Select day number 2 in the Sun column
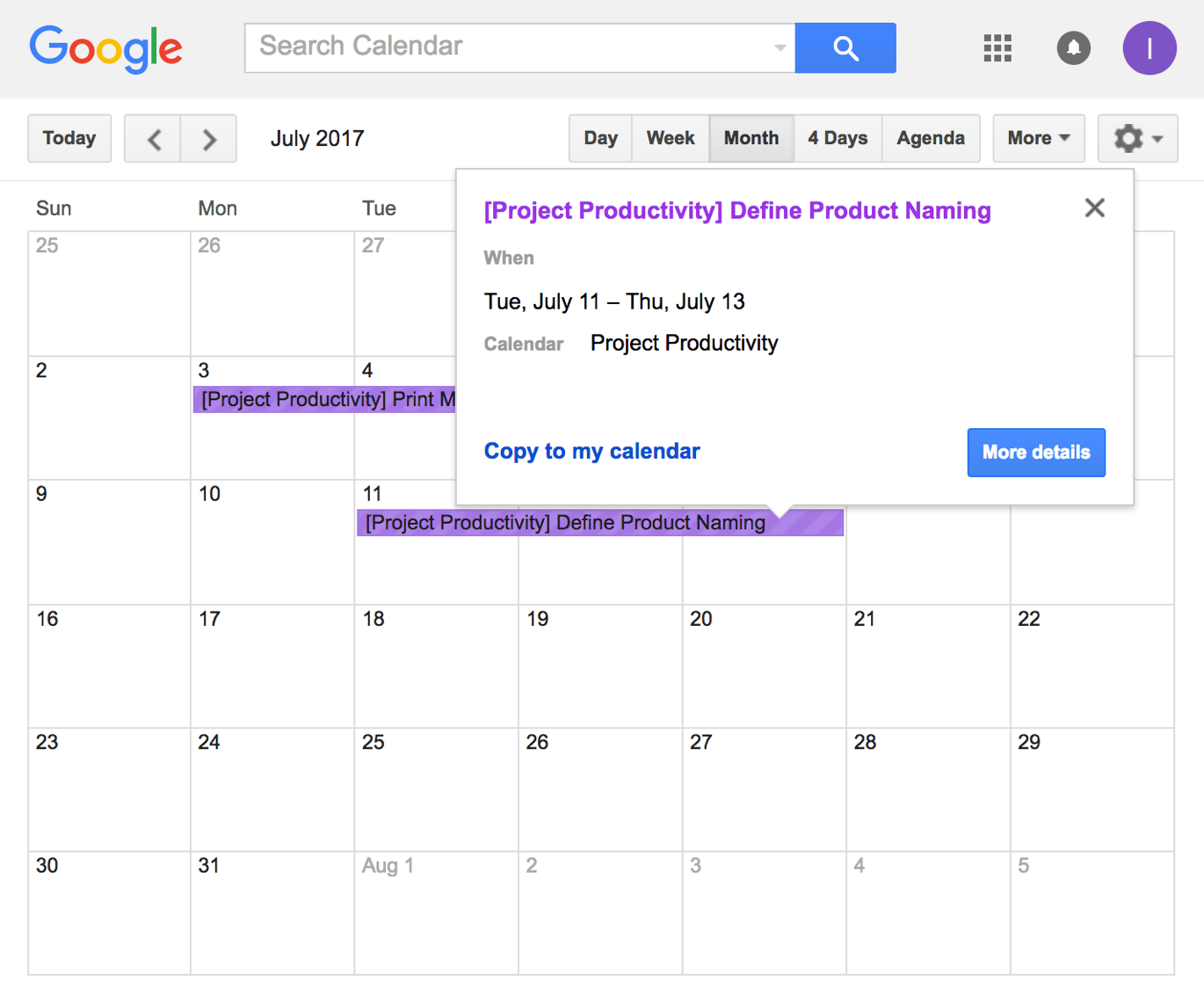This screenshot has width=1204, height=1002. click(41, 370)
